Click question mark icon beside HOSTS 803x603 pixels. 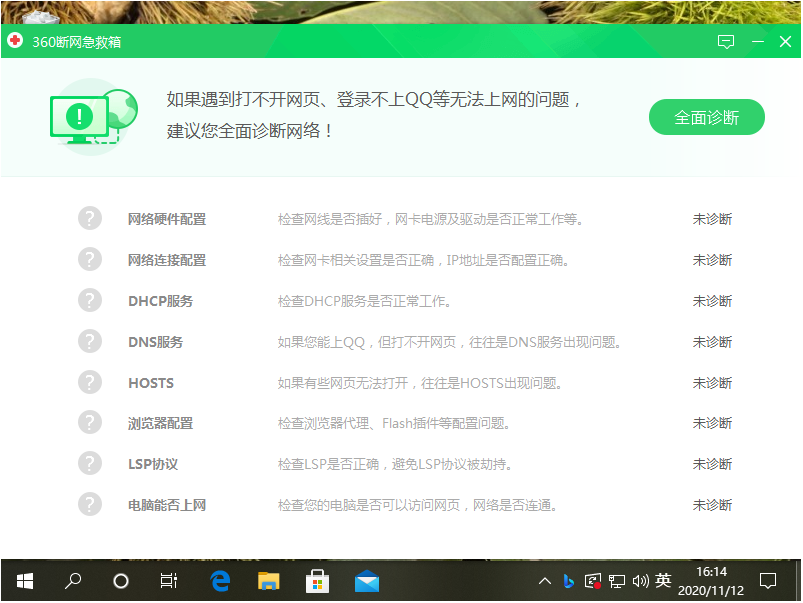point(90,382)
